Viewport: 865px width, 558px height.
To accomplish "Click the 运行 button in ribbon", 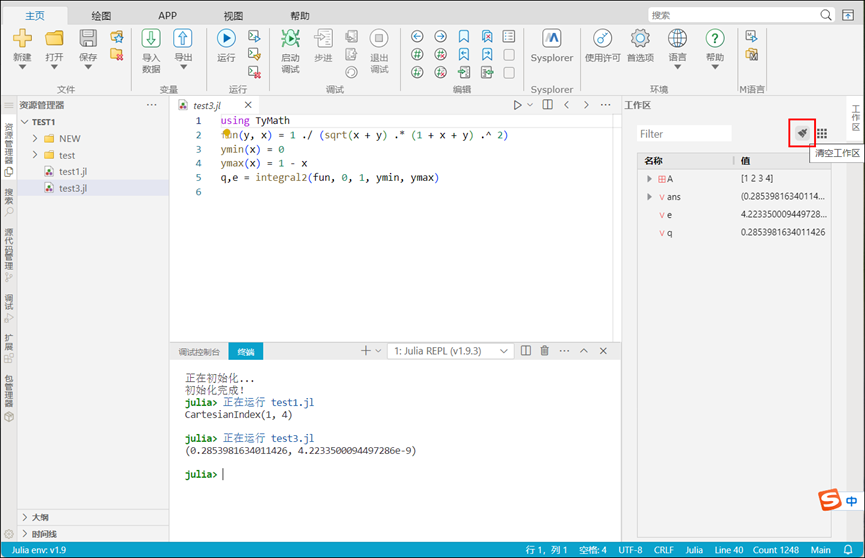I will [226, 46].
